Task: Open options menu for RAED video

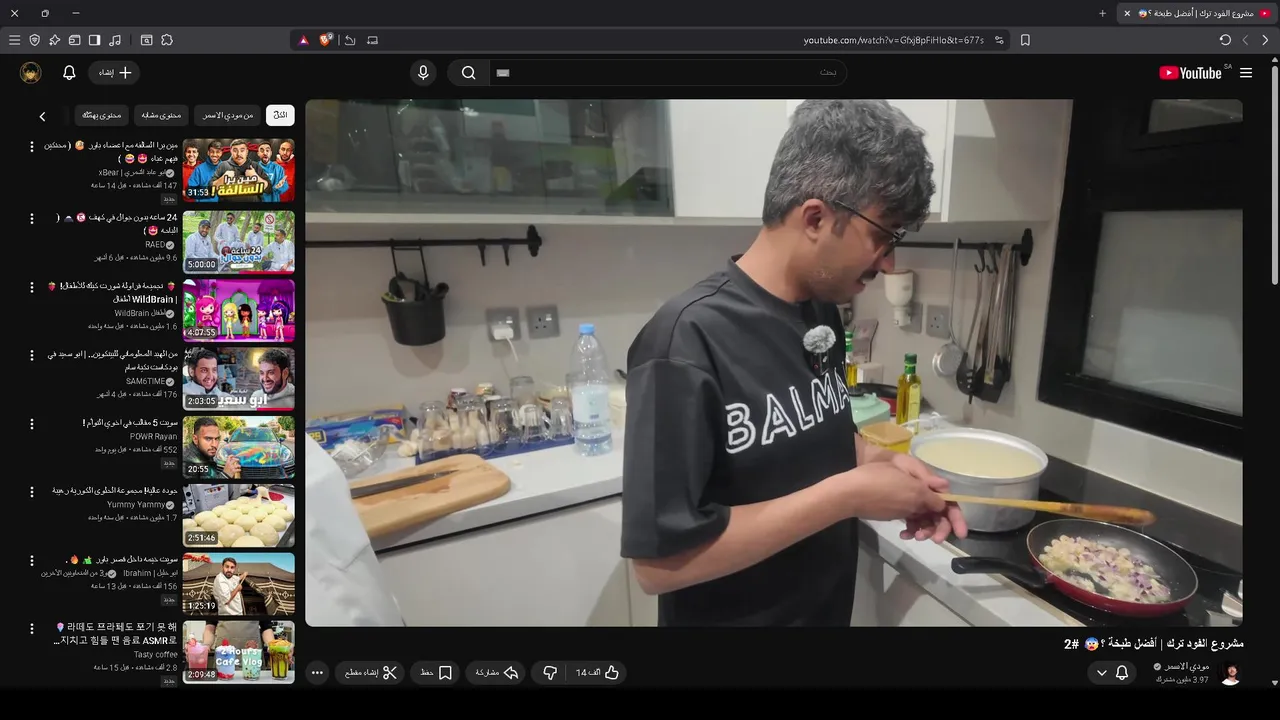Action: pyautogui.click(x=31, y=218)
